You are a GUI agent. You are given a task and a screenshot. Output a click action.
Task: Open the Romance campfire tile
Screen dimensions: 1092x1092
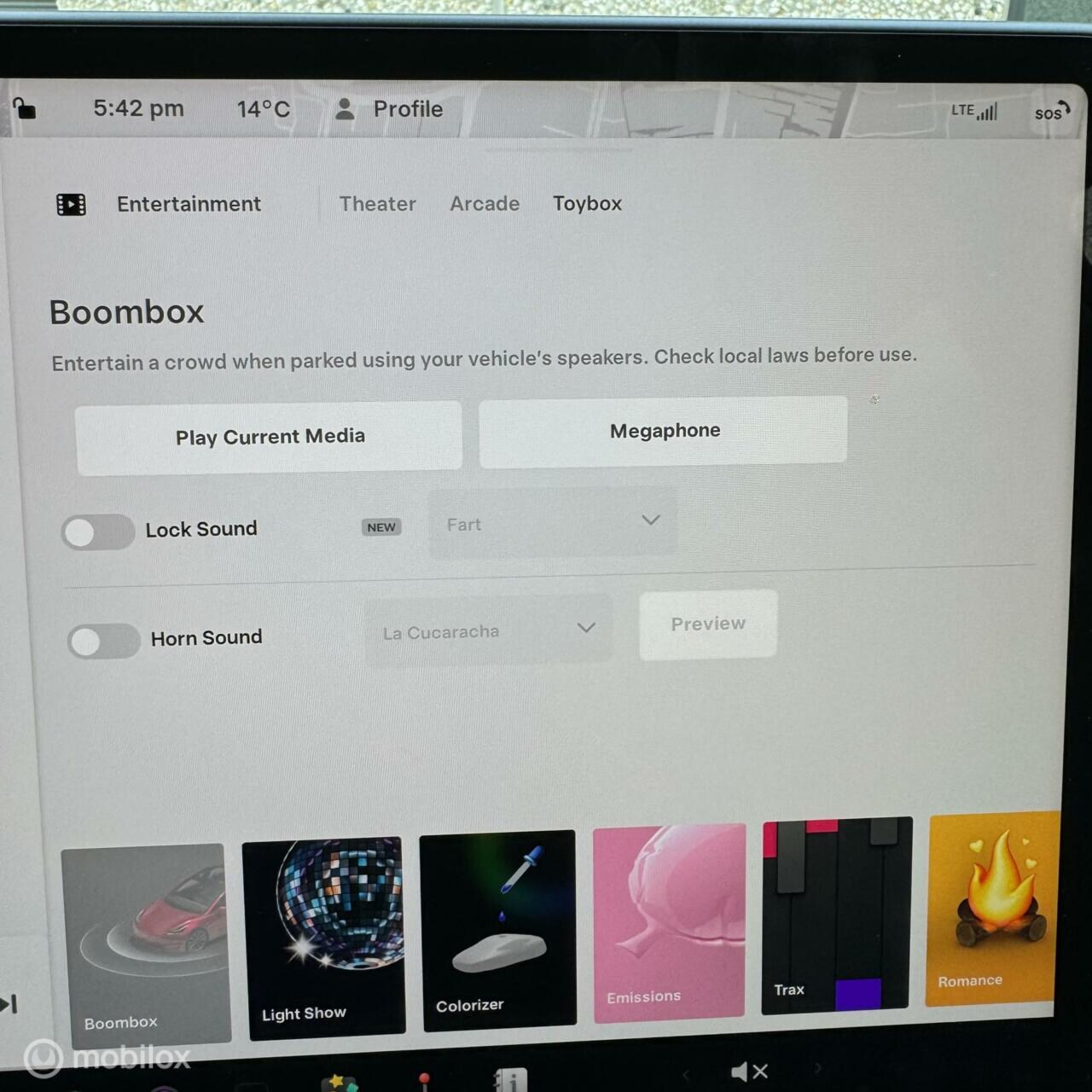click(991, 908)
